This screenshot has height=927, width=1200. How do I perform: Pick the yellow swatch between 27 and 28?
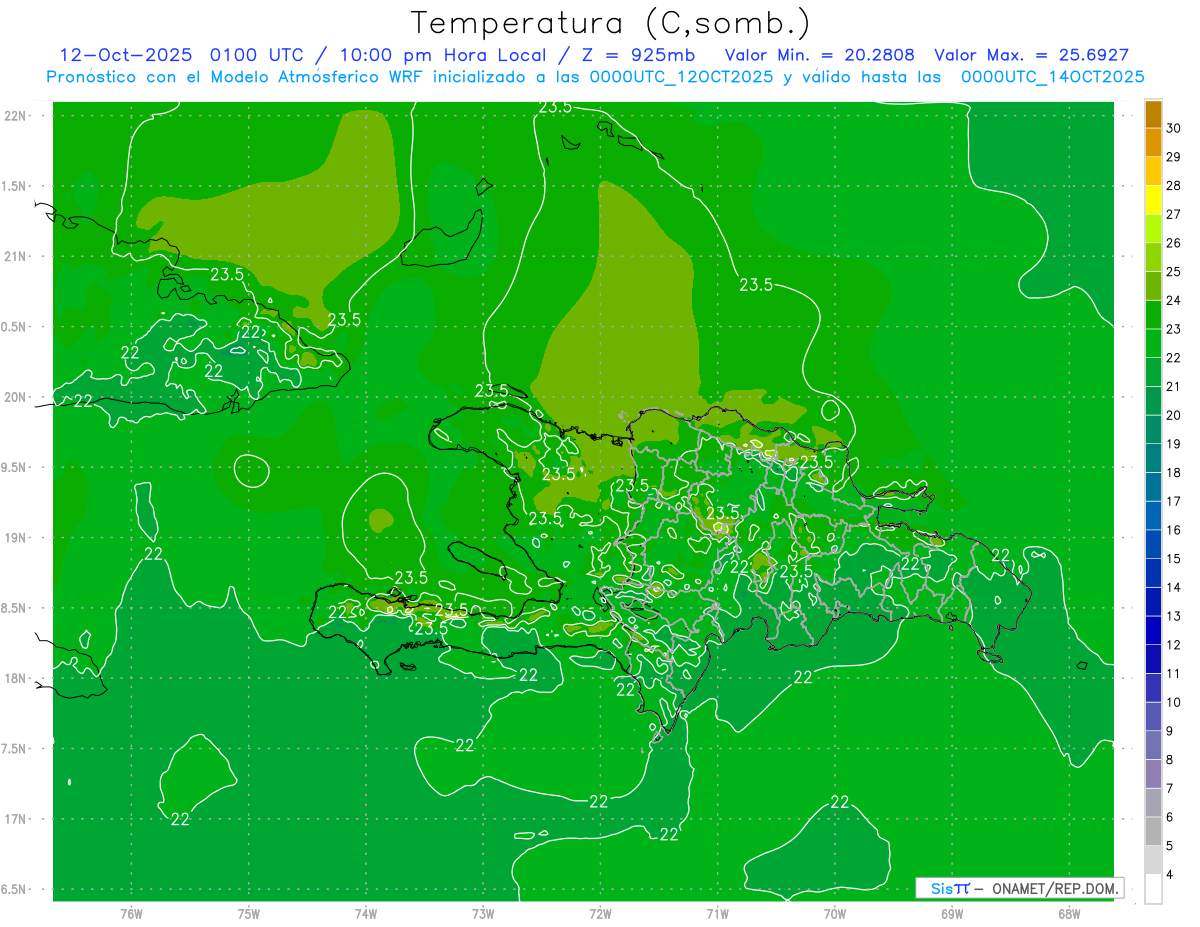1153,200
